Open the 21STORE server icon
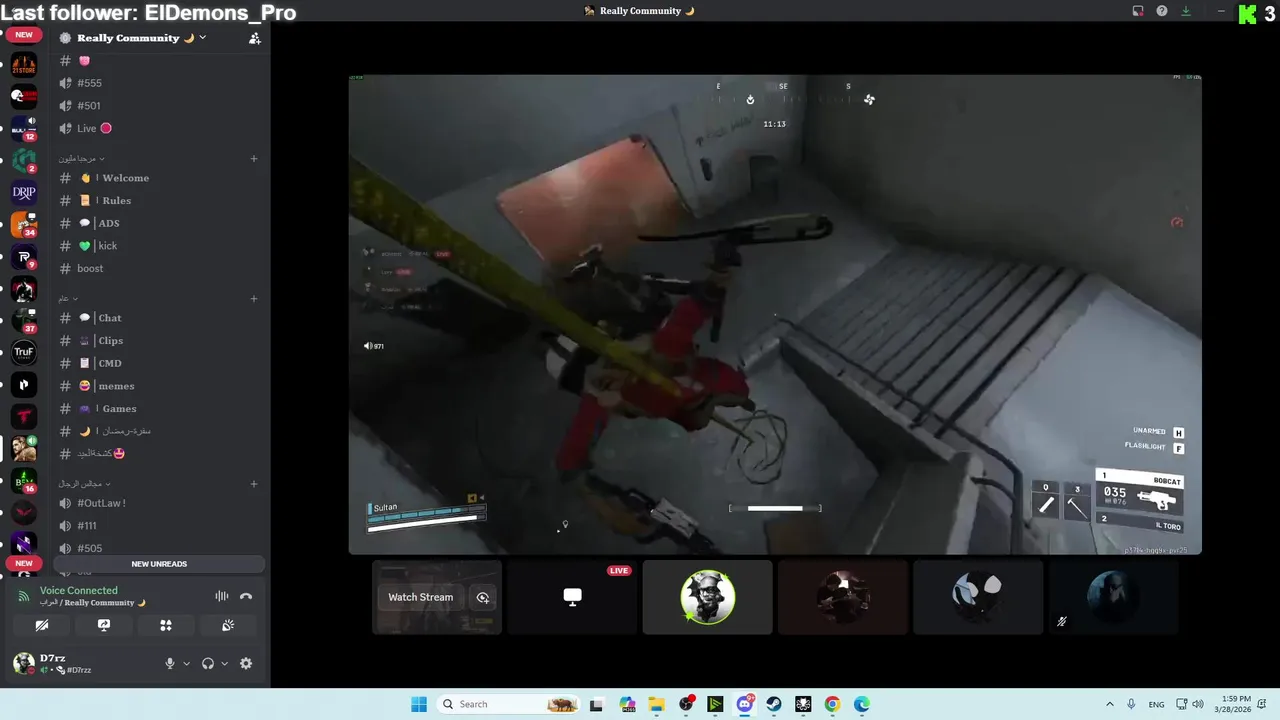The height and width of the screenshot is (720, 1280). click(x=24, y=65)
